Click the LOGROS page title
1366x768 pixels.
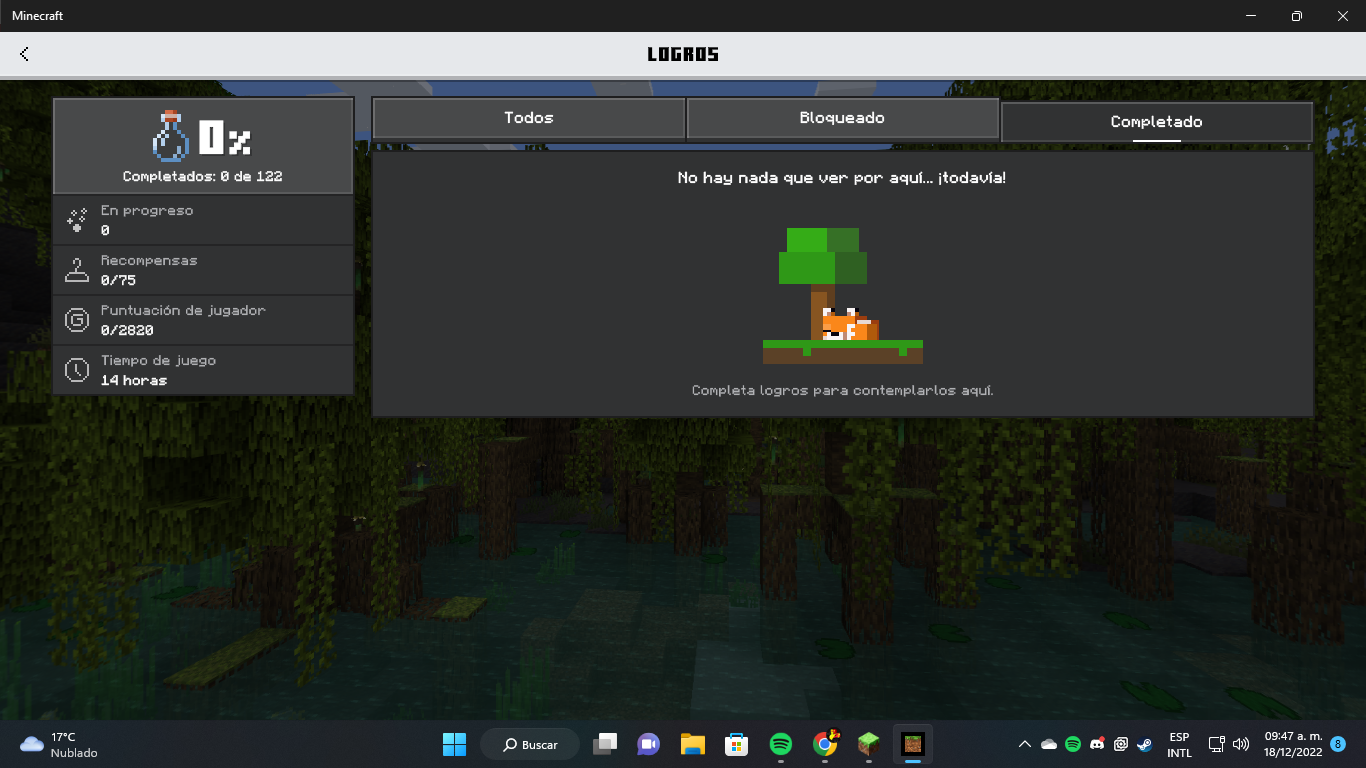click(683, 54)
